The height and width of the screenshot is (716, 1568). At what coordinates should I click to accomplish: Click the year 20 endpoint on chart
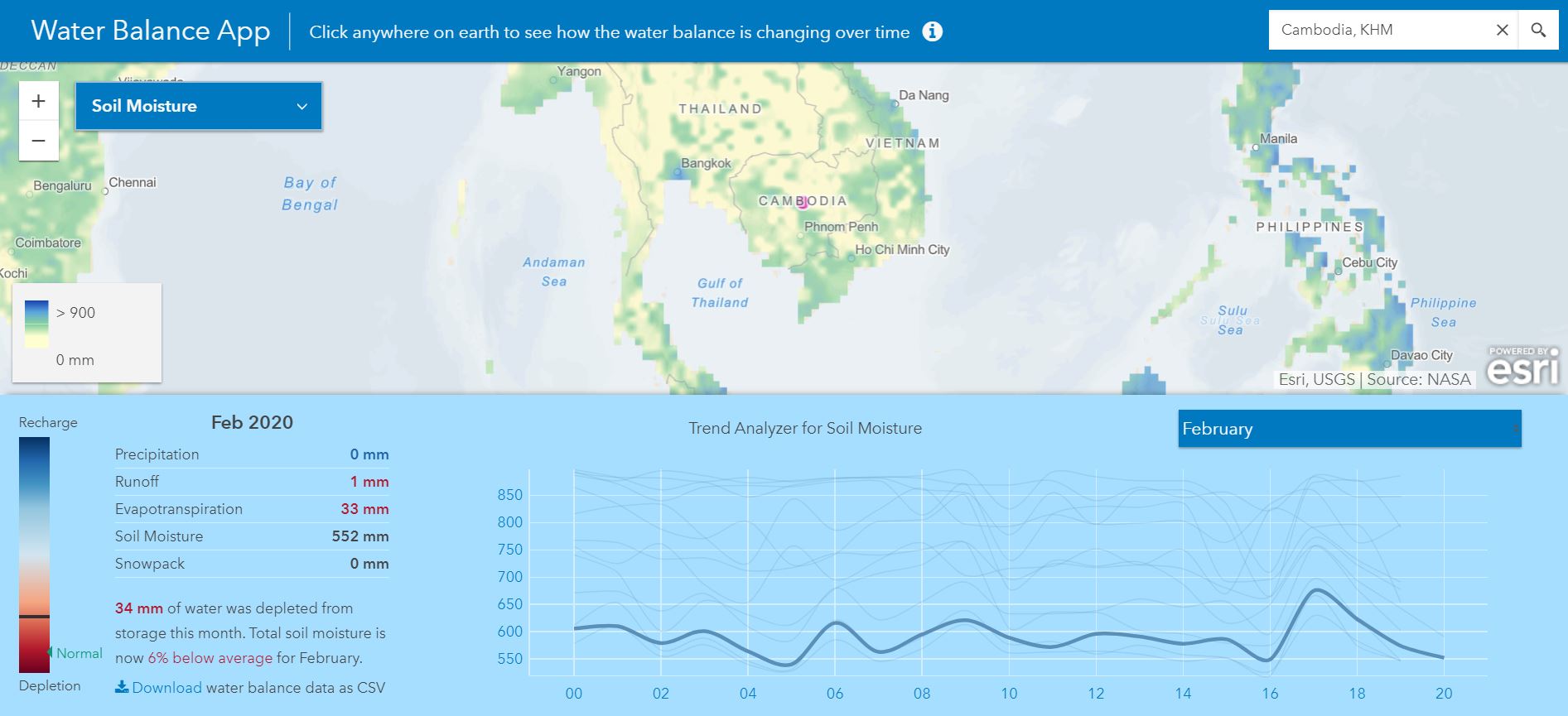[1444, 658]
